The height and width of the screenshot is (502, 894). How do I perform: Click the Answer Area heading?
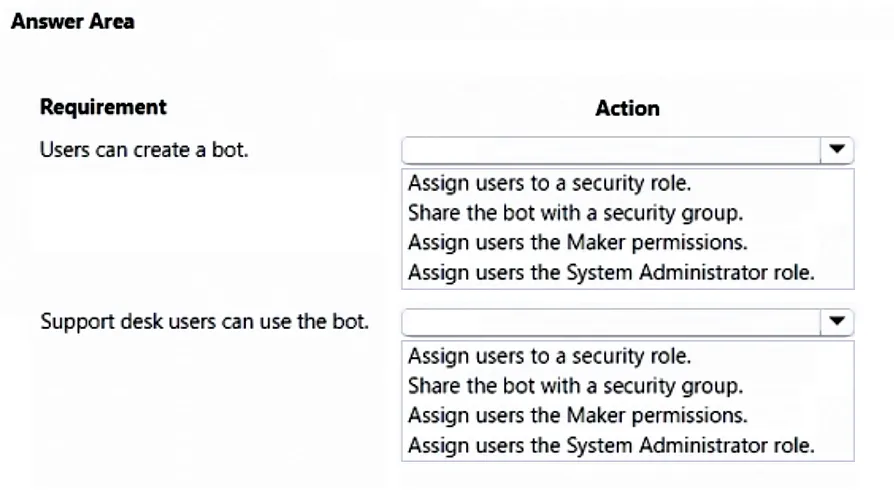(x=73, y=22)
